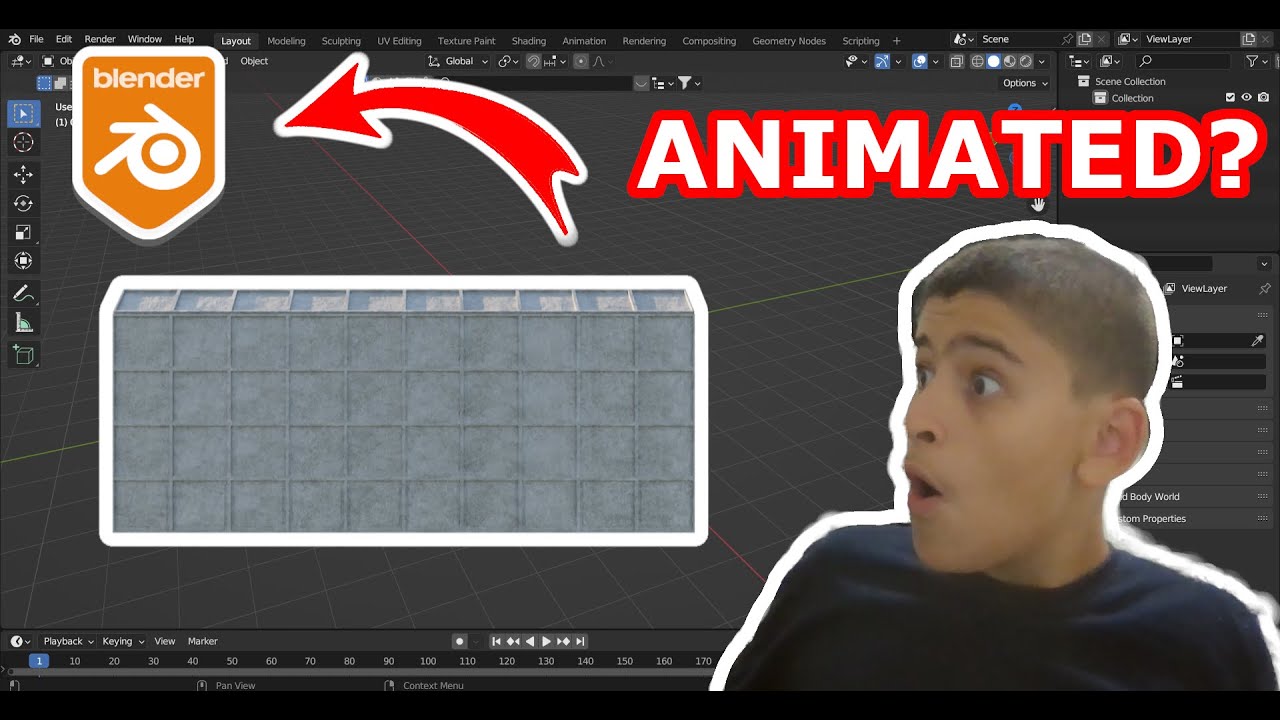Hide Collection with the eye icon
Viewport: 1280px width, 720px height.
coord(1246,98)
